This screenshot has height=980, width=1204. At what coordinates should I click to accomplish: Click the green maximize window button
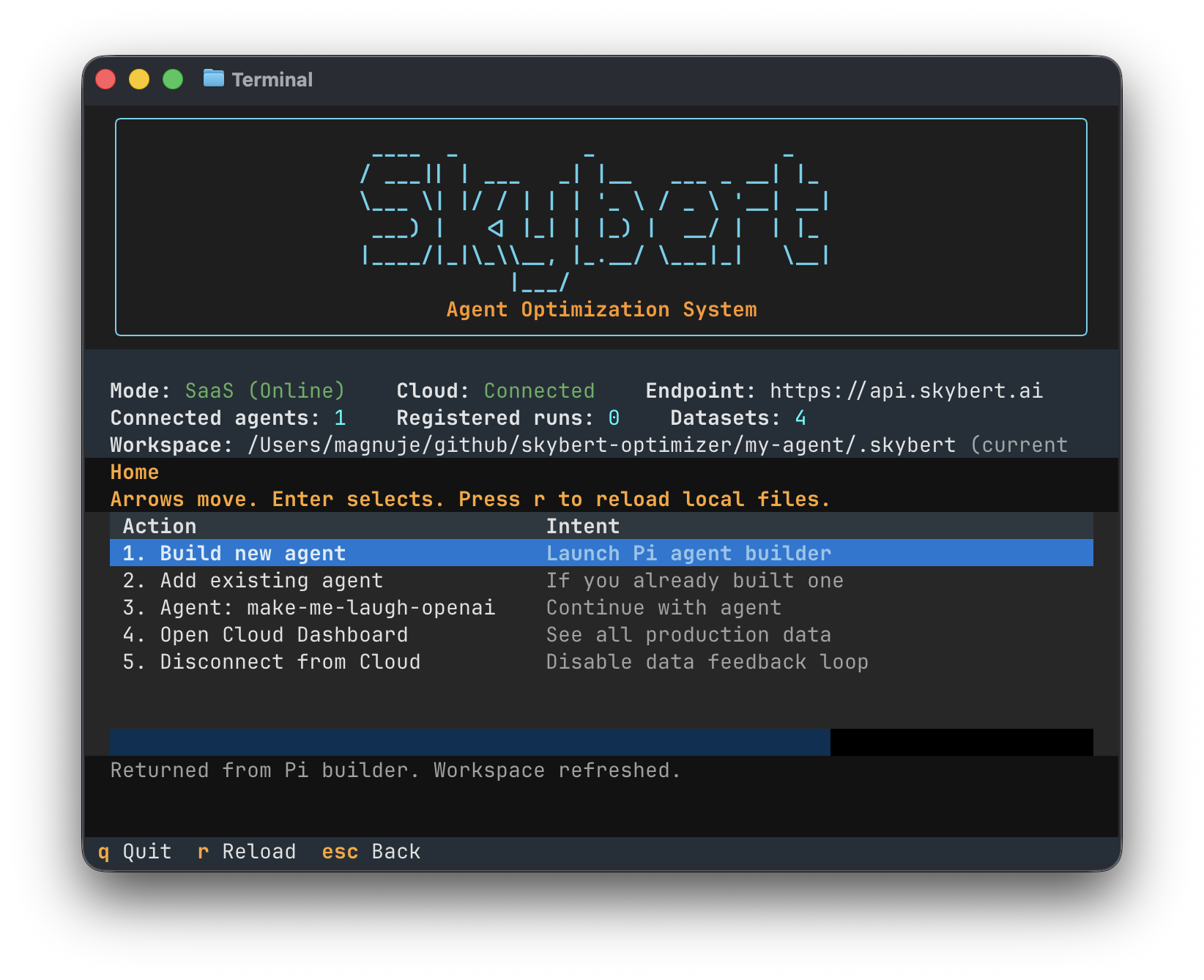coord(173,79)
